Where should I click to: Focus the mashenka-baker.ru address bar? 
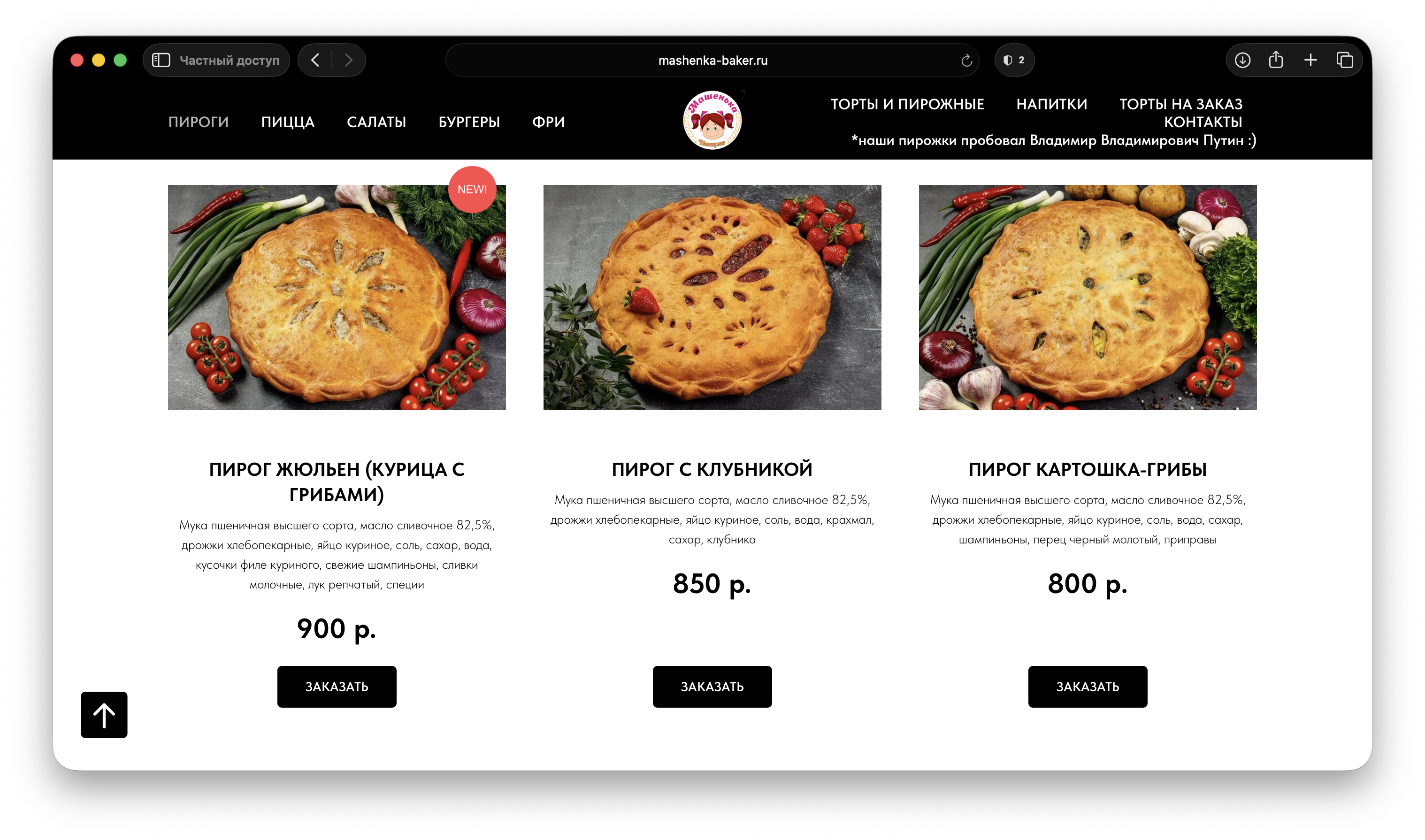[712, 60]
